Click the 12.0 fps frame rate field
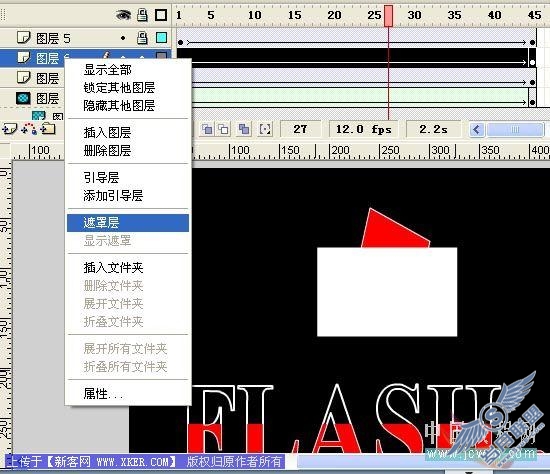Viewport: 550px width, 474px height. pos(364,129)
